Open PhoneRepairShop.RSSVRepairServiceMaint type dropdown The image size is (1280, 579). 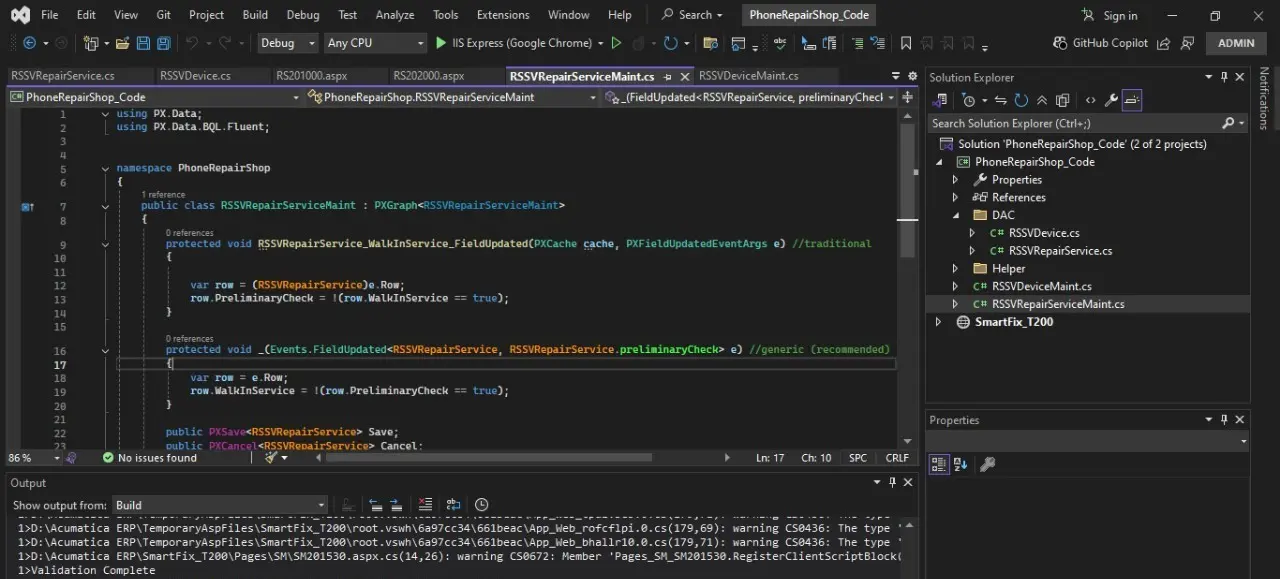coord(453,97)
